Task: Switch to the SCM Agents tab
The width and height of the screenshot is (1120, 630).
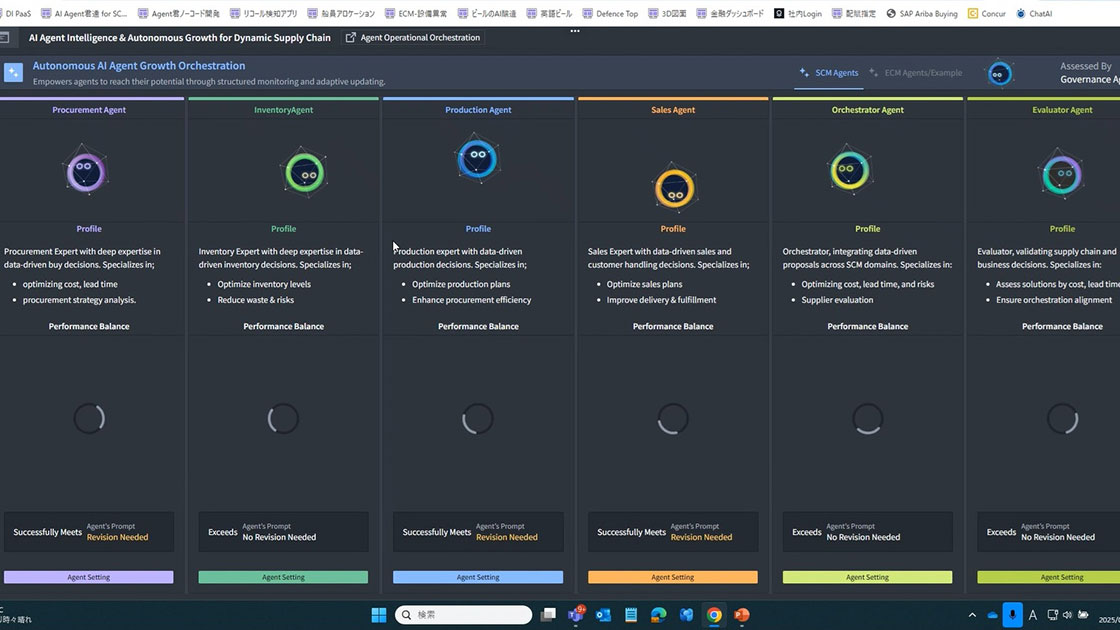Action: pyautogui.click(x=829, y=73)
